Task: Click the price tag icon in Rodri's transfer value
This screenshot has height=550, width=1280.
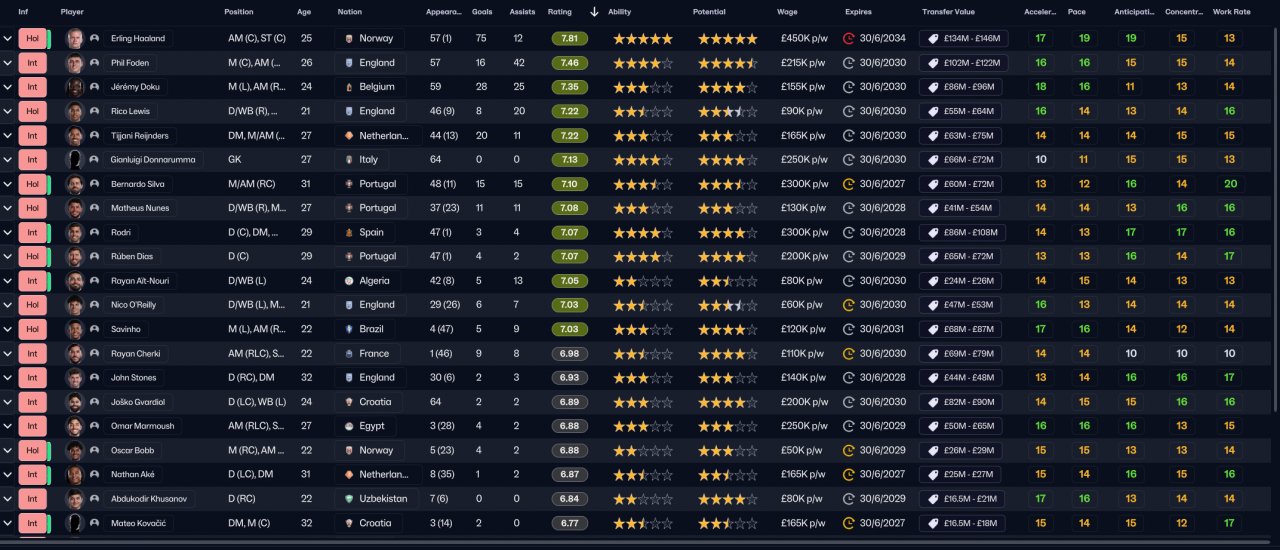Action: 932,232
